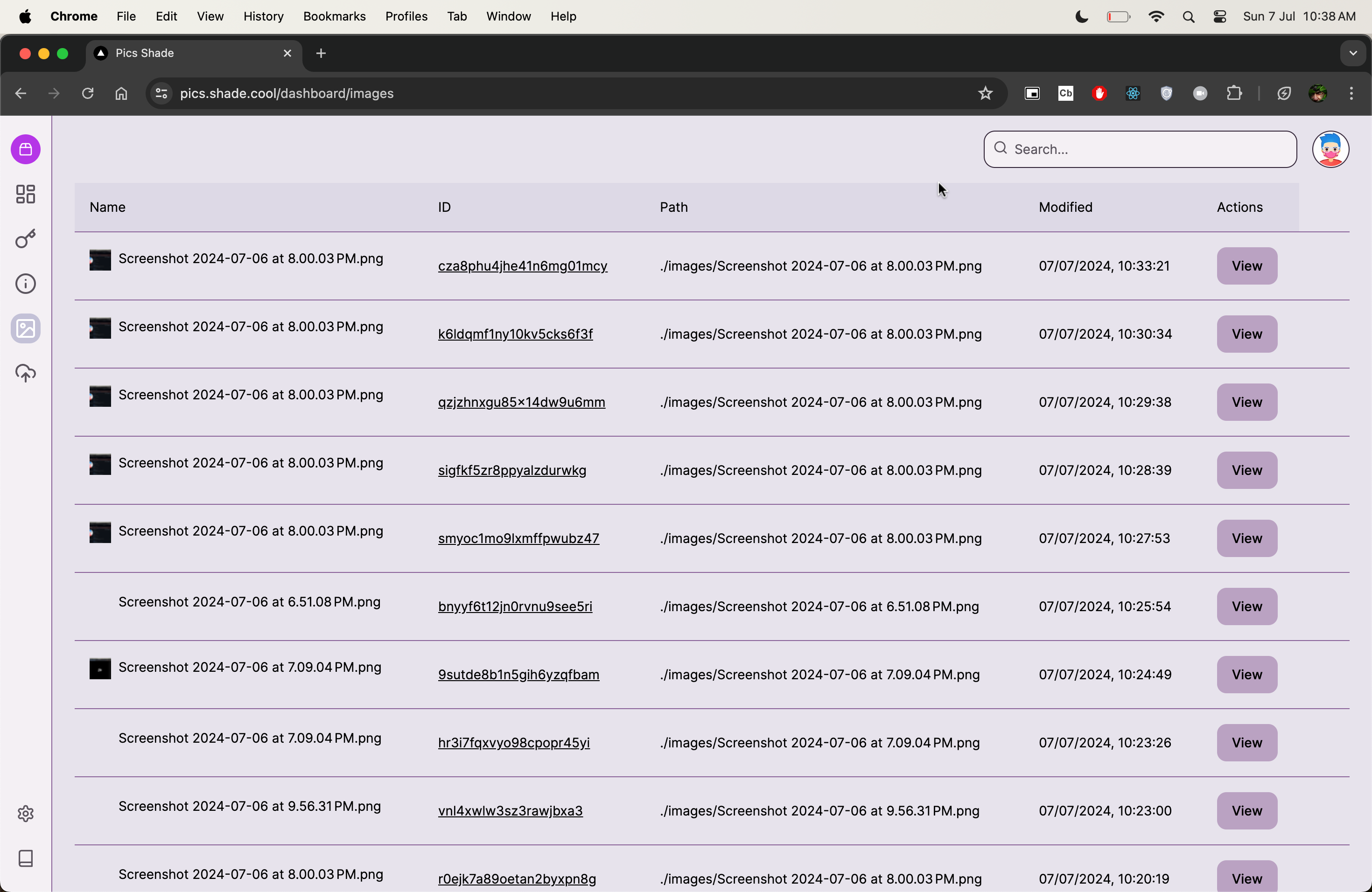This screenshot has height=892, width=1372.
Task: Click the user avatar at top right
Action: pos(1330,149)
